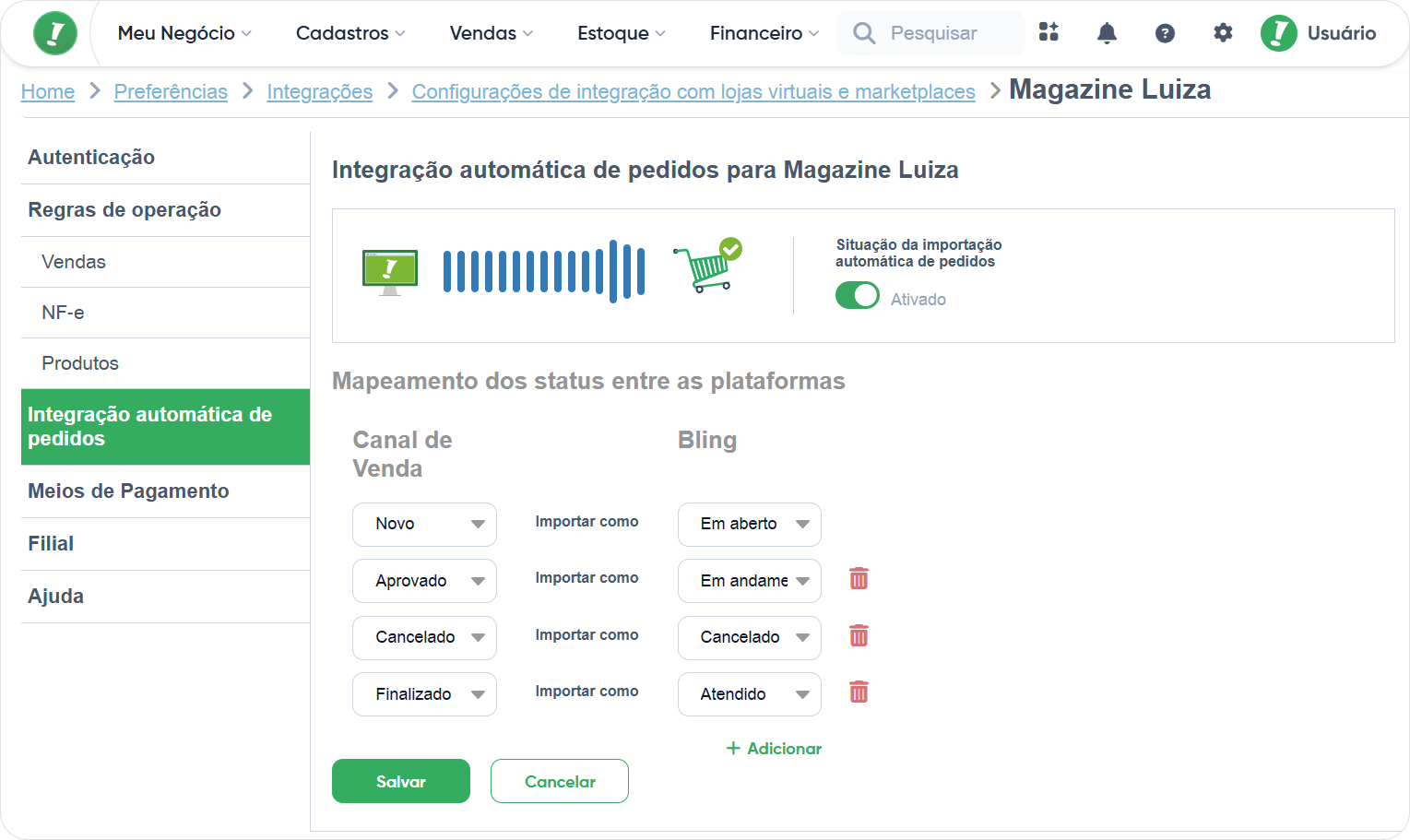1410x840 pixels.
Task: Select Regras de operação in the sidebar
Action: point(166,210)
